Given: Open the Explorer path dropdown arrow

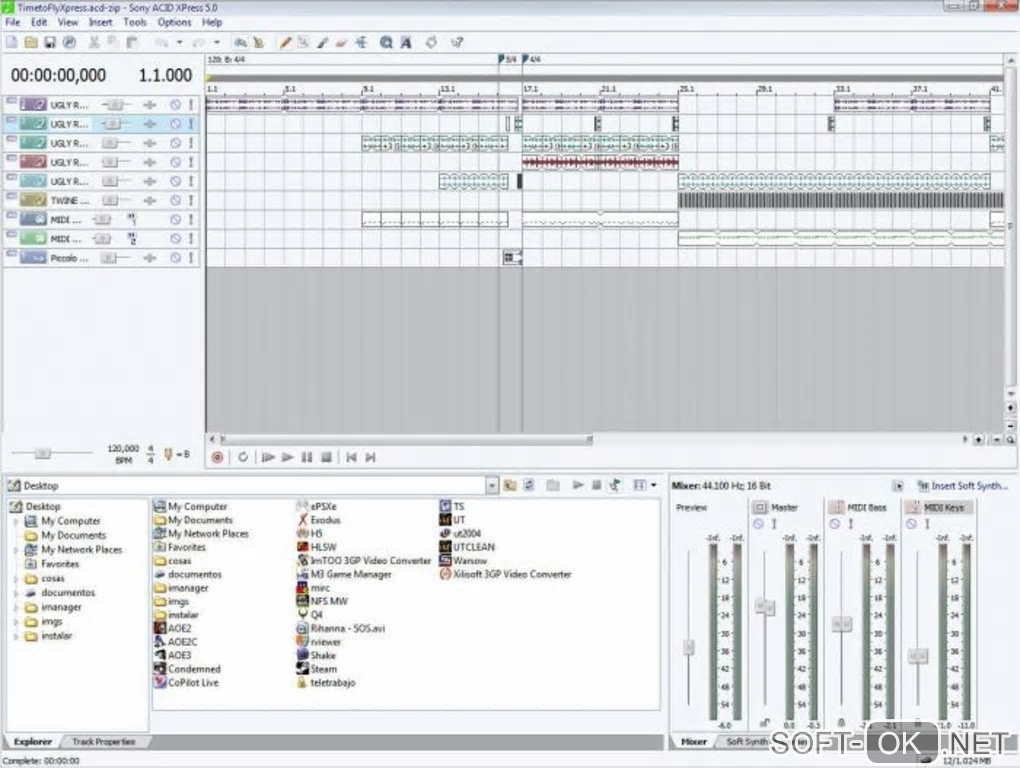Looking at the screenshot, I should click(492, 485).
